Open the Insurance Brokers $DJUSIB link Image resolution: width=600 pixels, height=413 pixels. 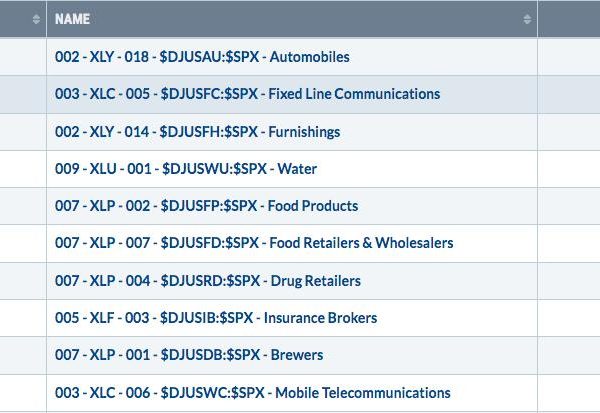tap(216, 318)
